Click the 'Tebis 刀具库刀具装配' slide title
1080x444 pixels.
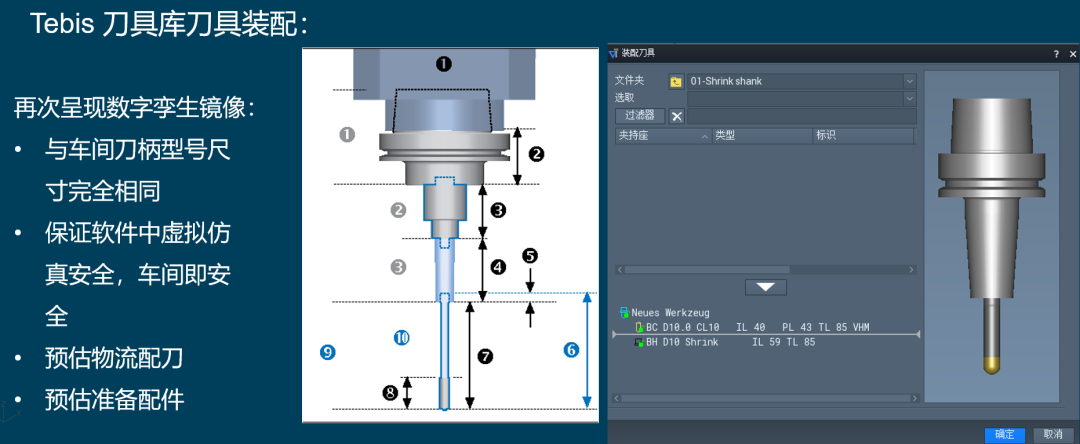[x=169, y=25]
